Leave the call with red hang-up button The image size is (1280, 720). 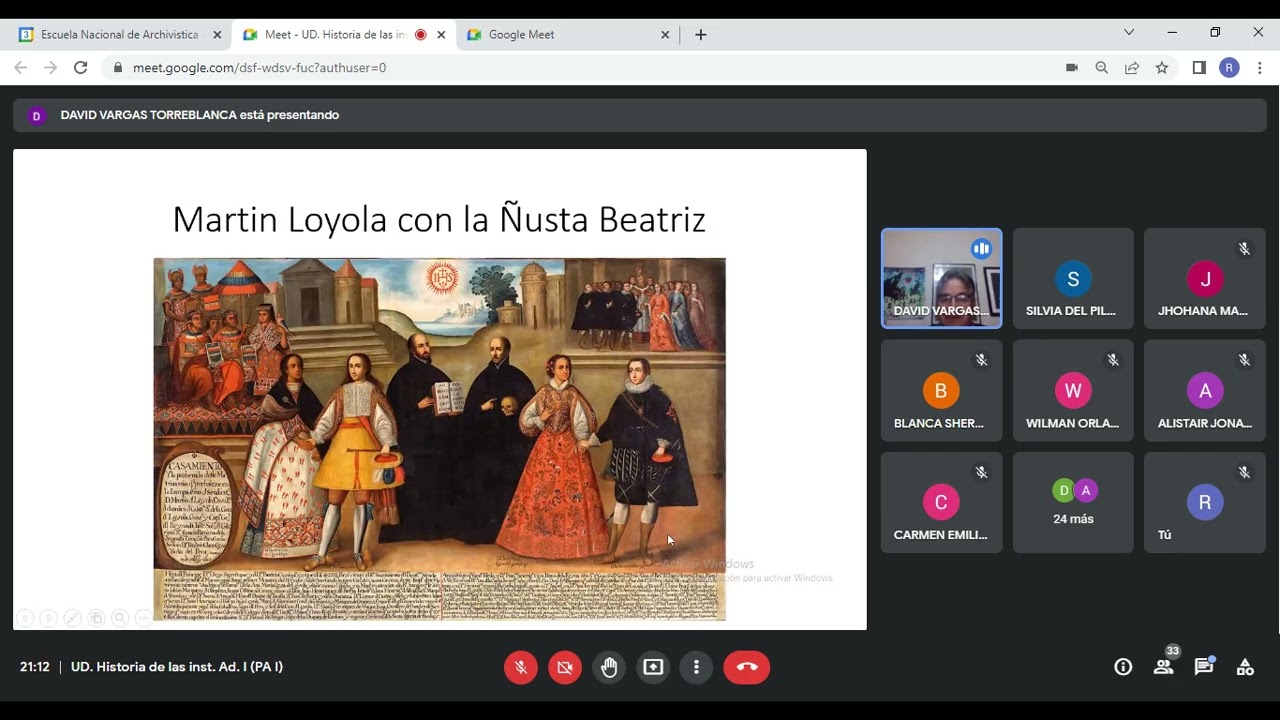point(747,667)
